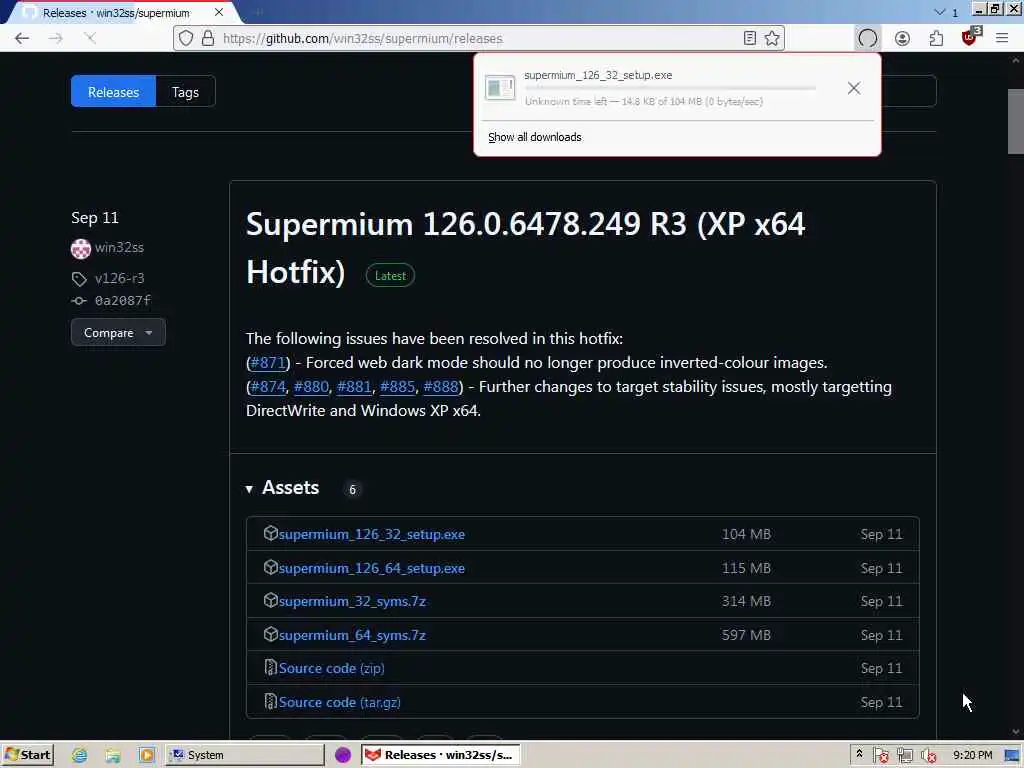Download supermium_126_32_setup.exe asset
This screenshot has width=1024, height=768.
372,534
